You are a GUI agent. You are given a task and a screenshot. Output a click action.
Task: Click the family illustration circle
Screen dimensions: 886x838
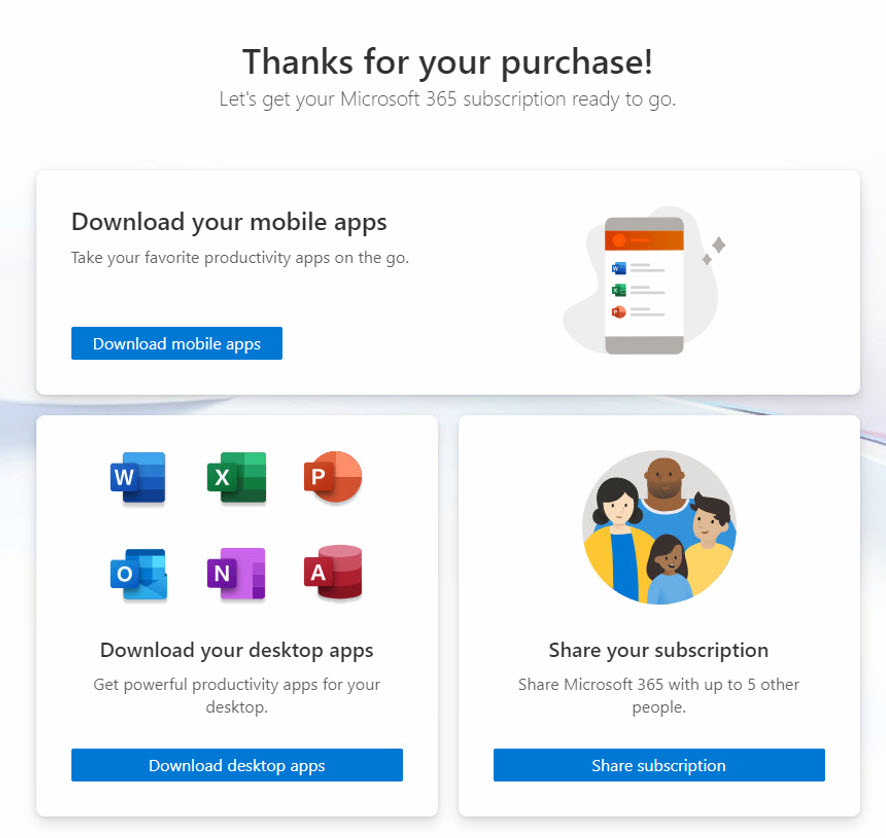pyautogui.click(x=659, y=528)
